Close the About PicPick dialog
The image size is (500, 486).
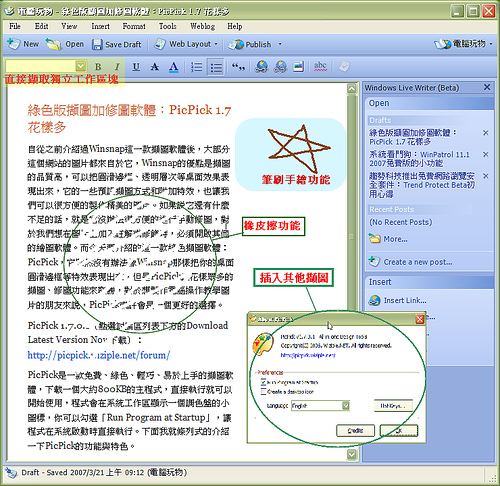pos(420,319)
